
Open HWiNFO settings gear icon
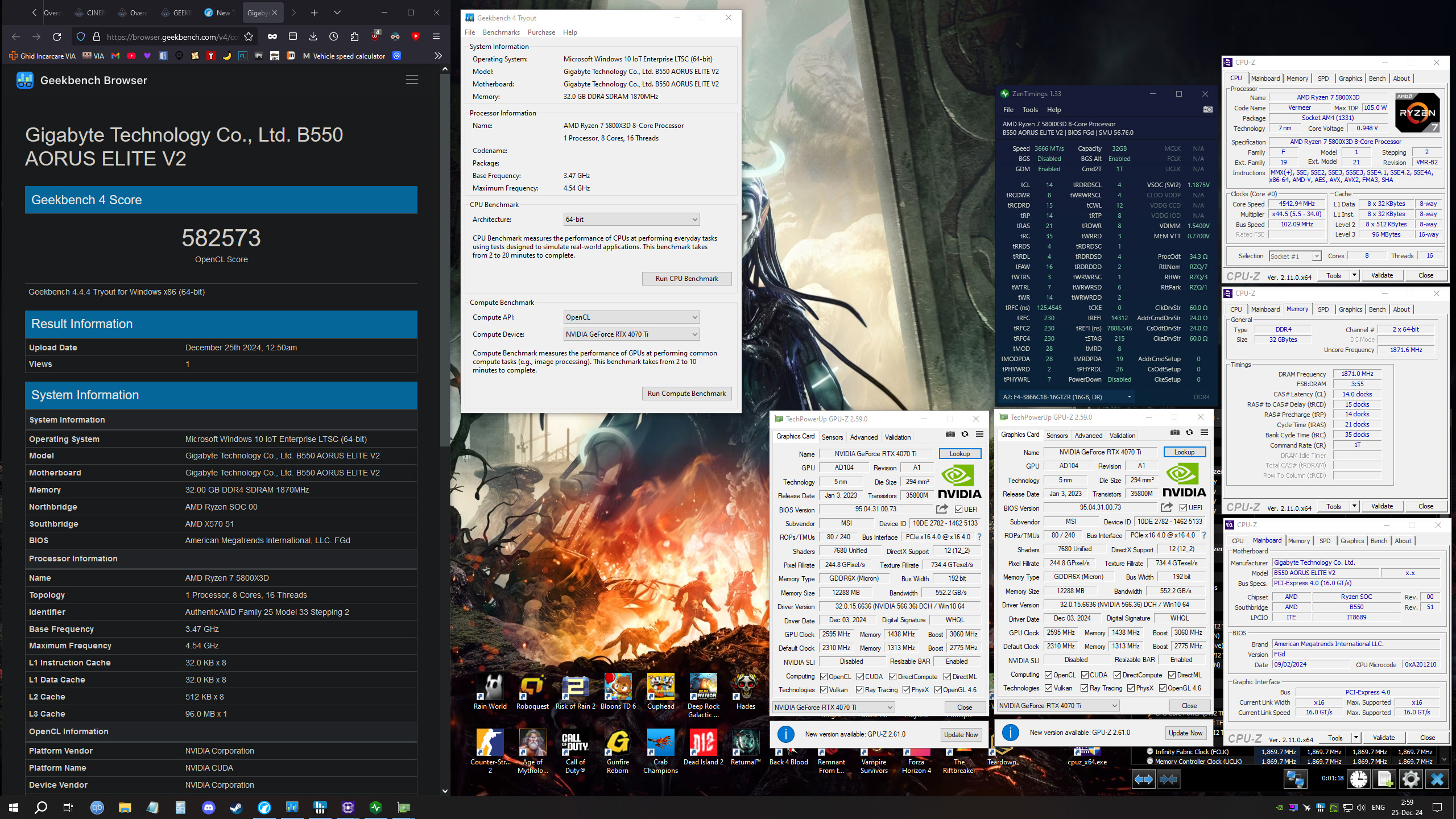coord(1410,779)
